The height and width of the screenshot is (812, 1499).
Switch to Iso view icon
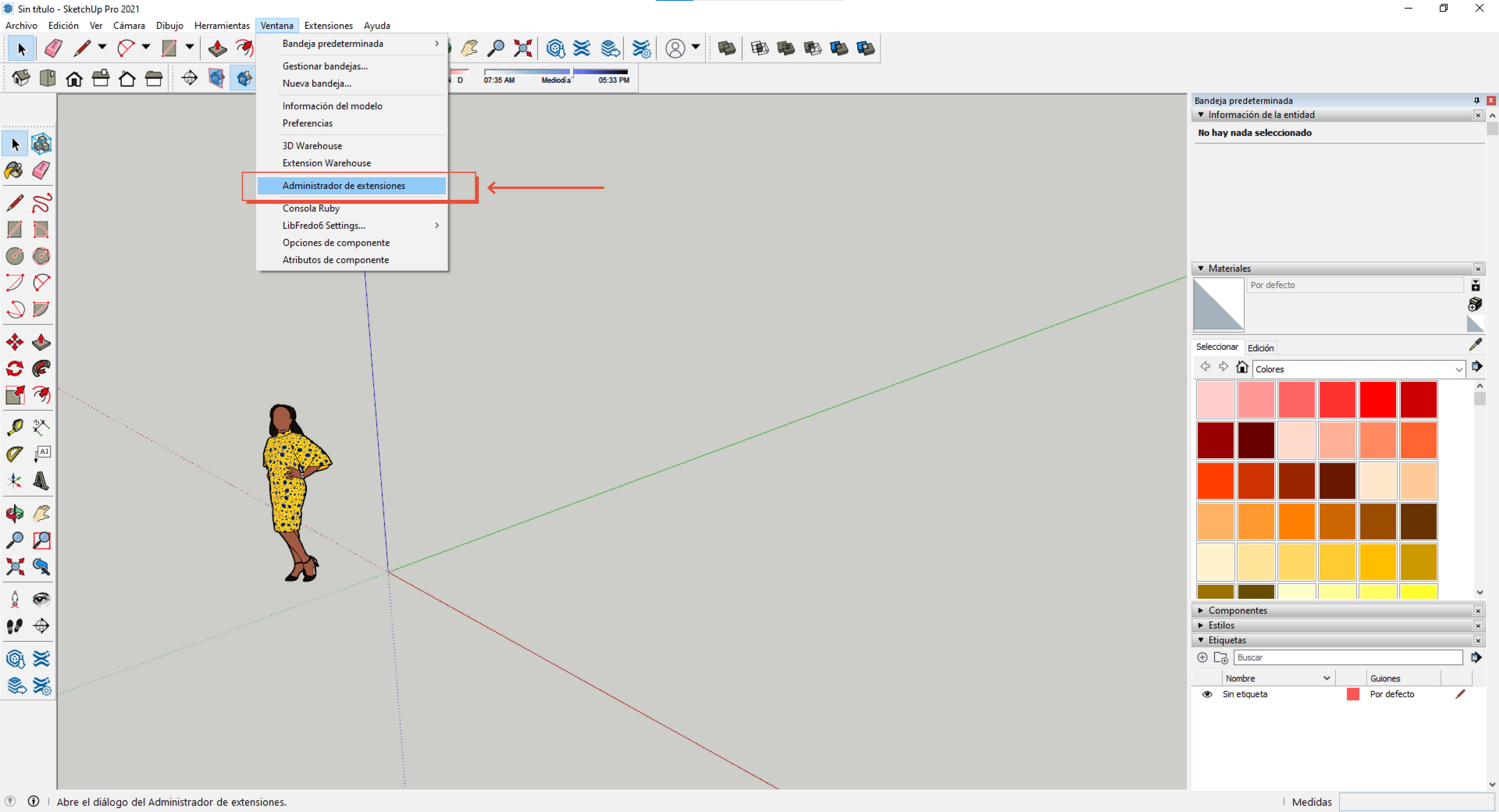(21, 78)
